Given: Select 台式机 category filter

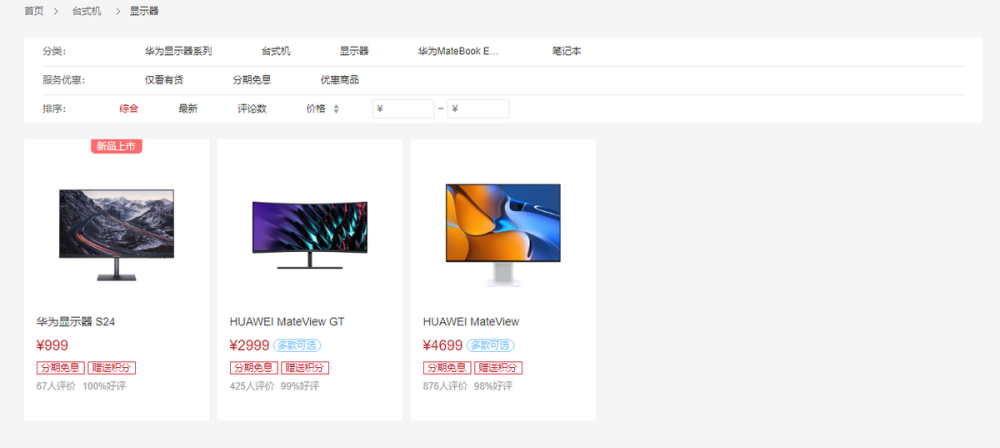Looking at the screenshot, I should point(276,52).
